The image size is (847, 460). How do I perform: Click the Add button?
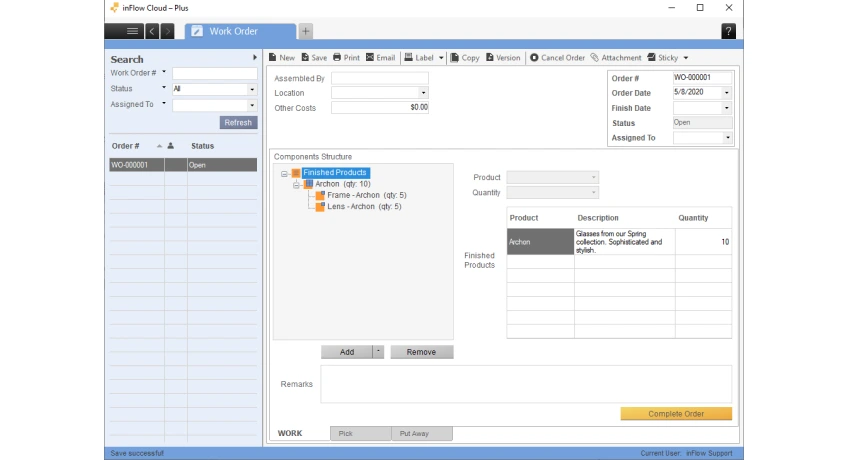click(347, 352)
